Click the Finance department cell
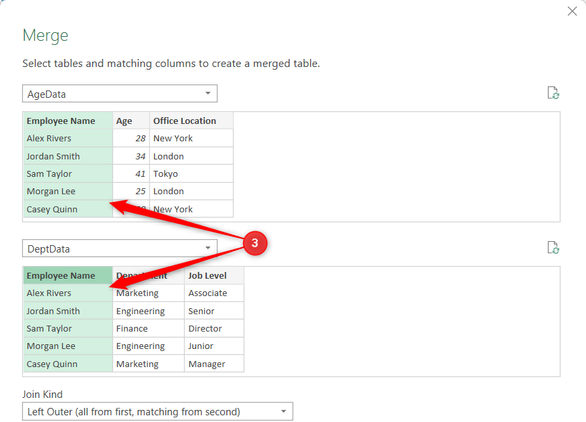 148,329
